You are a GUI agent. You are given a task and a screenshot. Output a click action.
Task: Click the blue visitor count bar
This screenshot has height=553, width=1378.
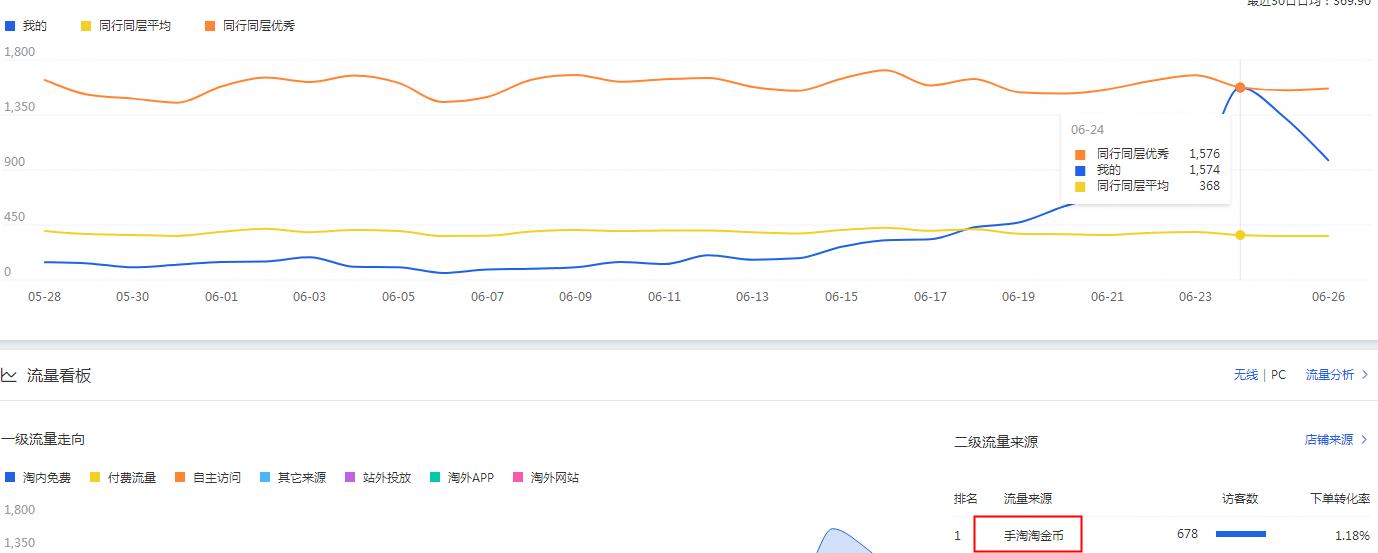coord(1240,534)
